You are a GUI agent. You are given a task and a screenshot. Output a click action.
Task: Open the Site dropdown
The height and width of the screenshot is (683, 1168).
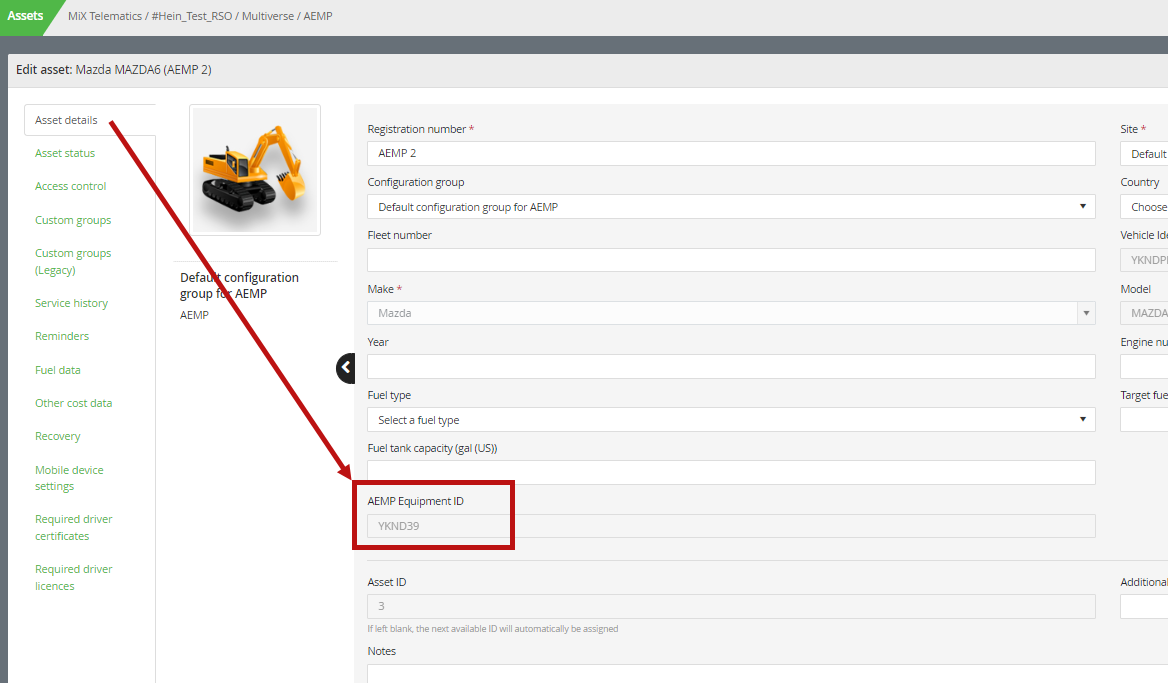point(1144,153)
